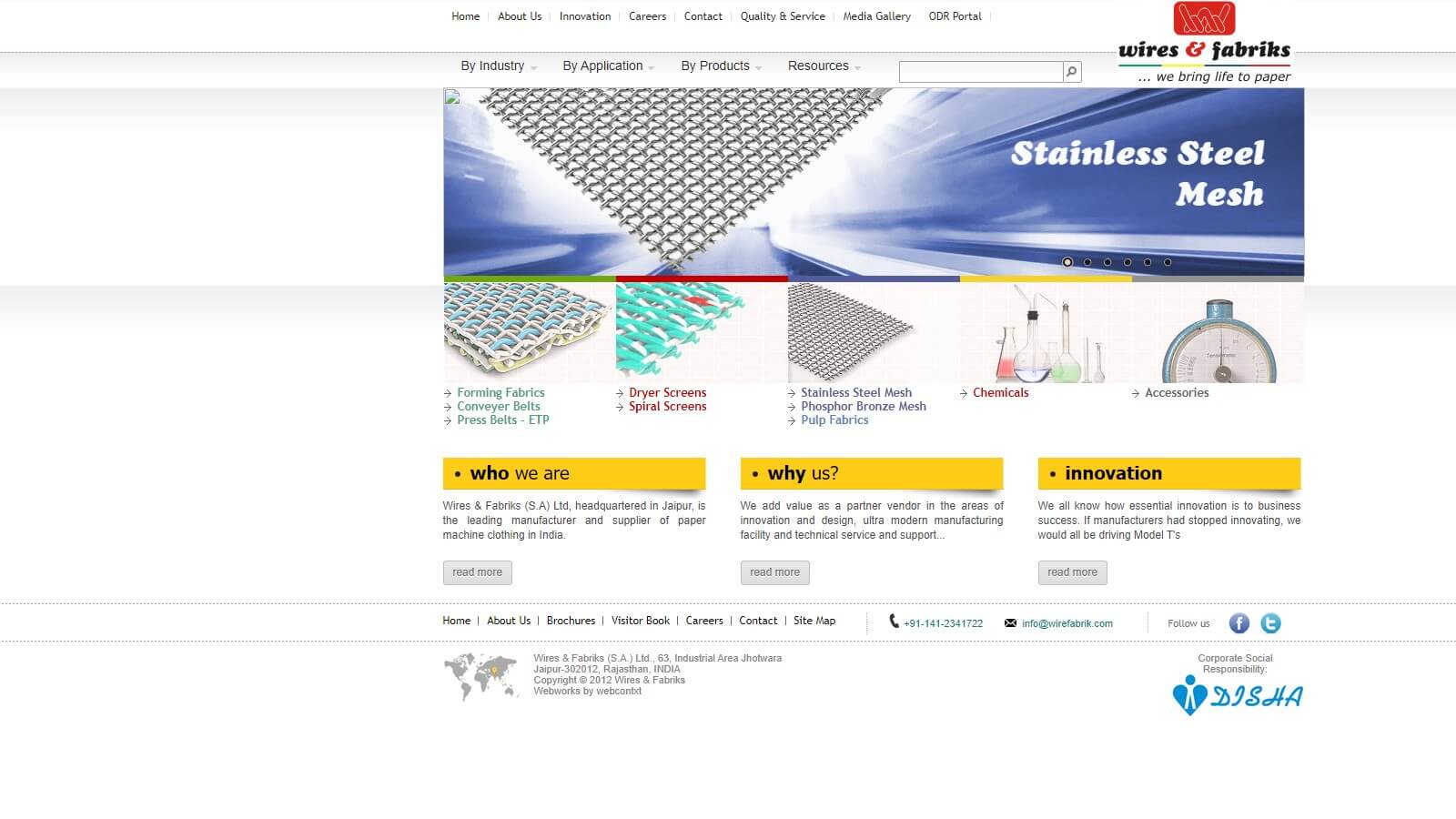
Task: Click read more under who we are
Action: coord(477,572)
